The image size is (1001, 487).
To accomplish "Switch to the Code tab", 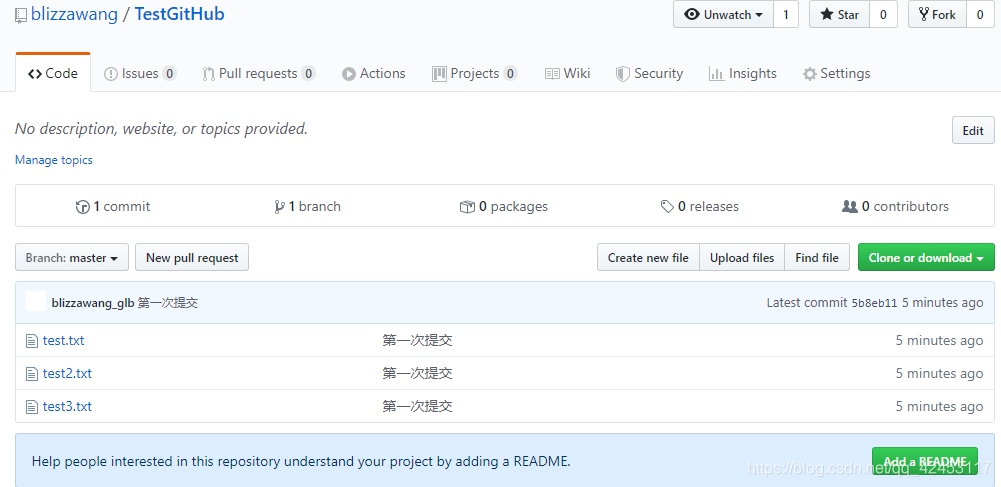I will pyautogui.click(x=53, y=73).
